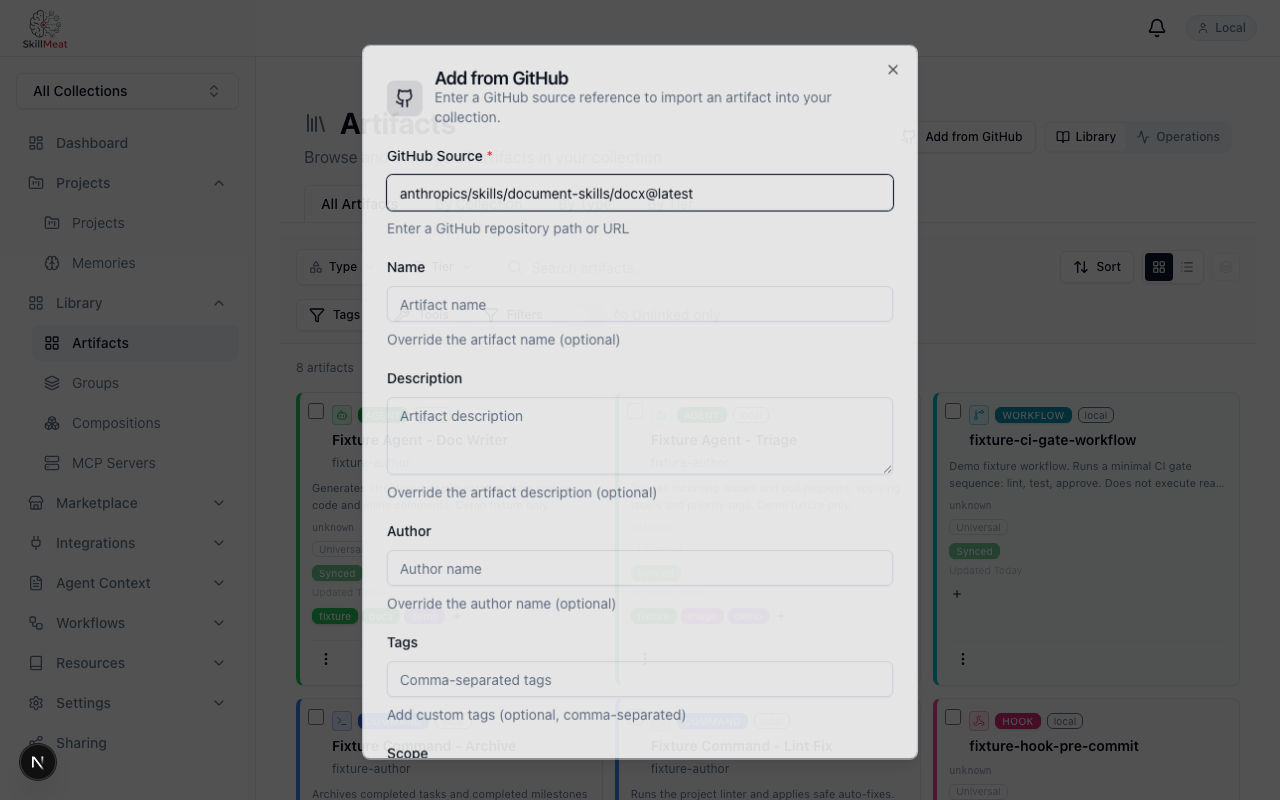The image size is (1280, 800).
Task: Click the workflow type icon on fixture-ci-gate-workflow
Action: (979, 415)
